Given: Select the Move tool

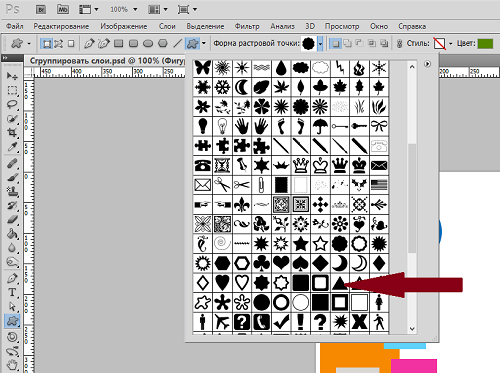Looking at the screenshot, I should pyautogui.click(x=12, y=76).
